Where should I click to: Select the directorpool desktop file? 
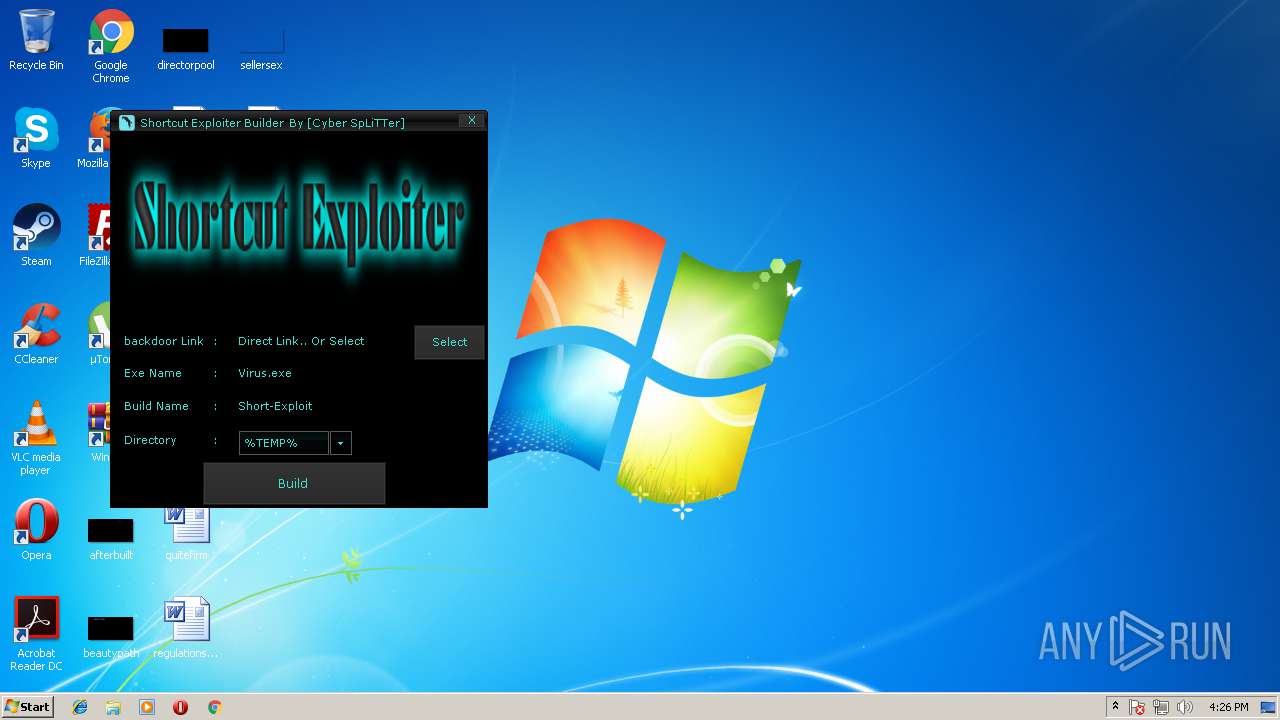pyautogui.click(x=186, y=48)
